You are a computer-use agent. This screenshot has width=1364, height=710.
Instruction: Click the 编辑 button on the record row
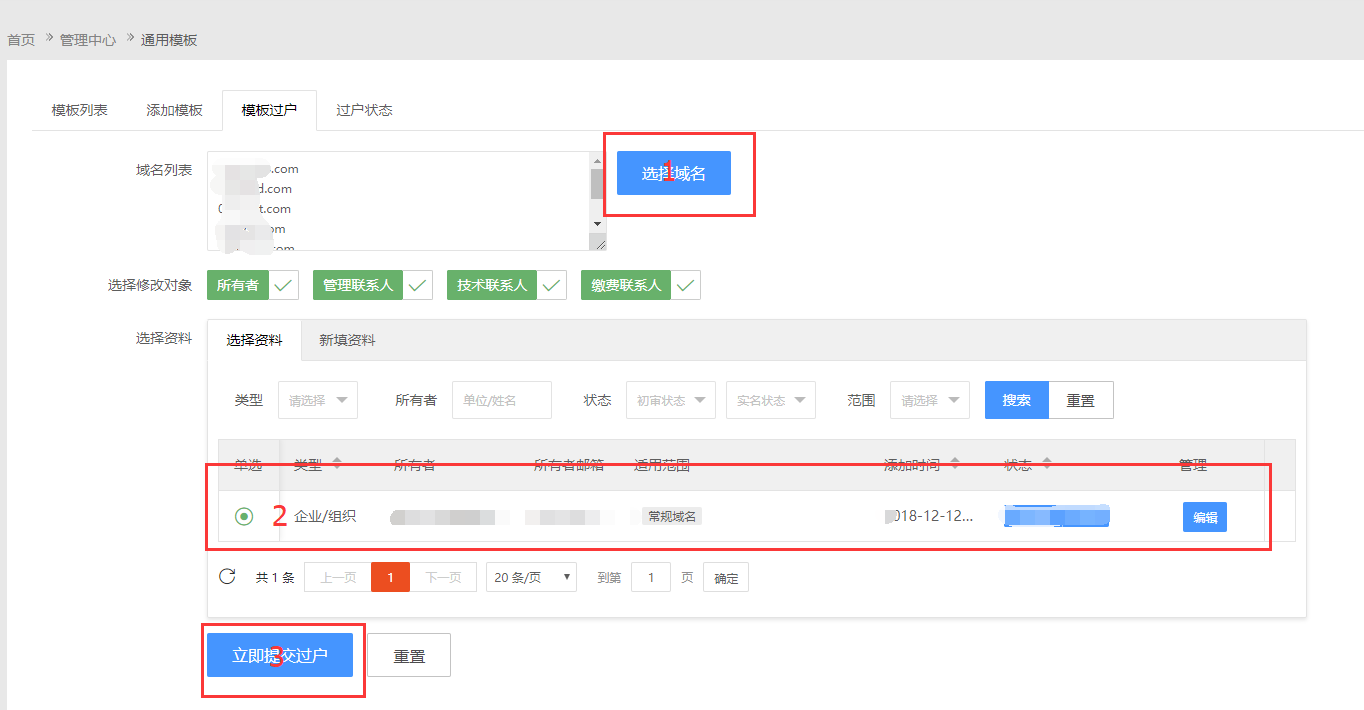pyautogui.click(x=1204, y=516)
